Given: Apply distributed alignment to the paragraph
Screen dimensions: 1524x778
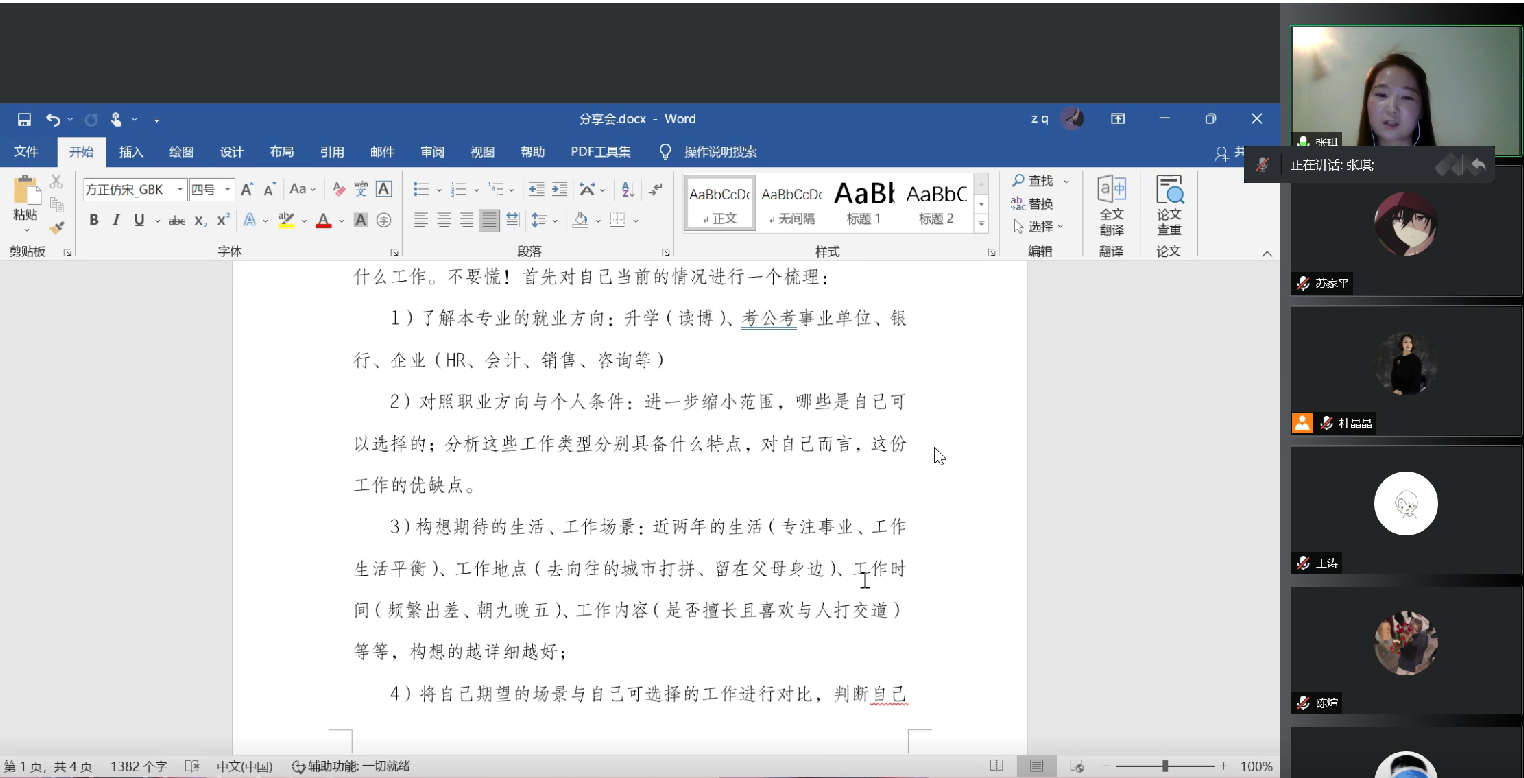Looking at the screenshot, I should [512, 220].
